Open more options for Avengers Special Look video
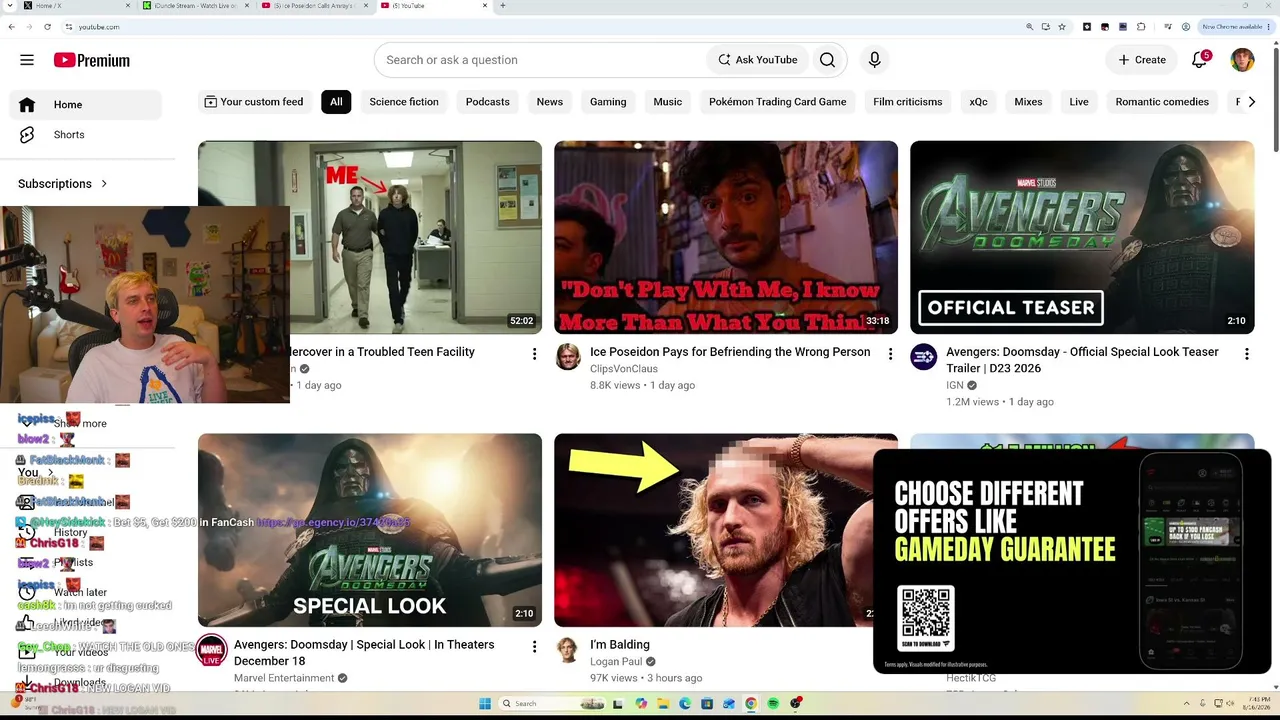The height and width of the screenshot is (720, 1280). click(534, 647)
